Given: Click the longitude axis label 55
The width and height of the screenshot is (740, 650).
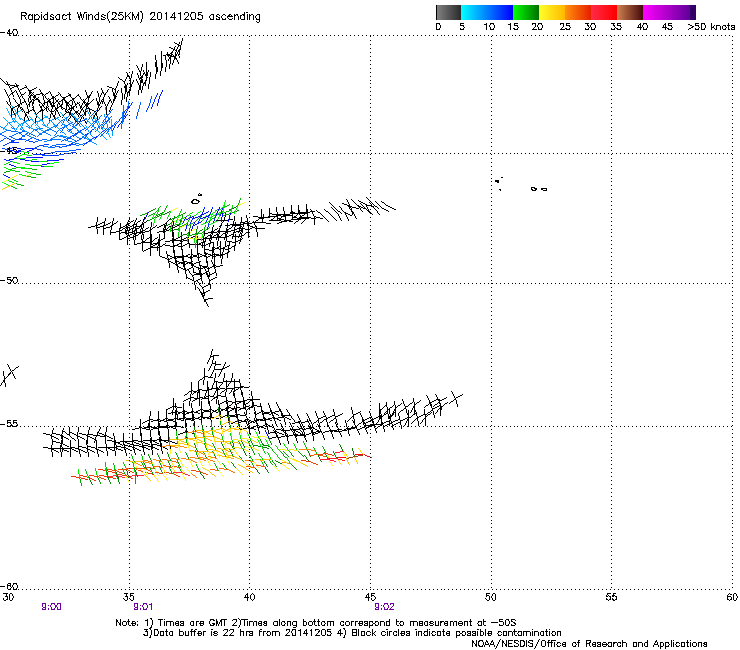Looking at the screenshot, I should (x=611, y=597).
